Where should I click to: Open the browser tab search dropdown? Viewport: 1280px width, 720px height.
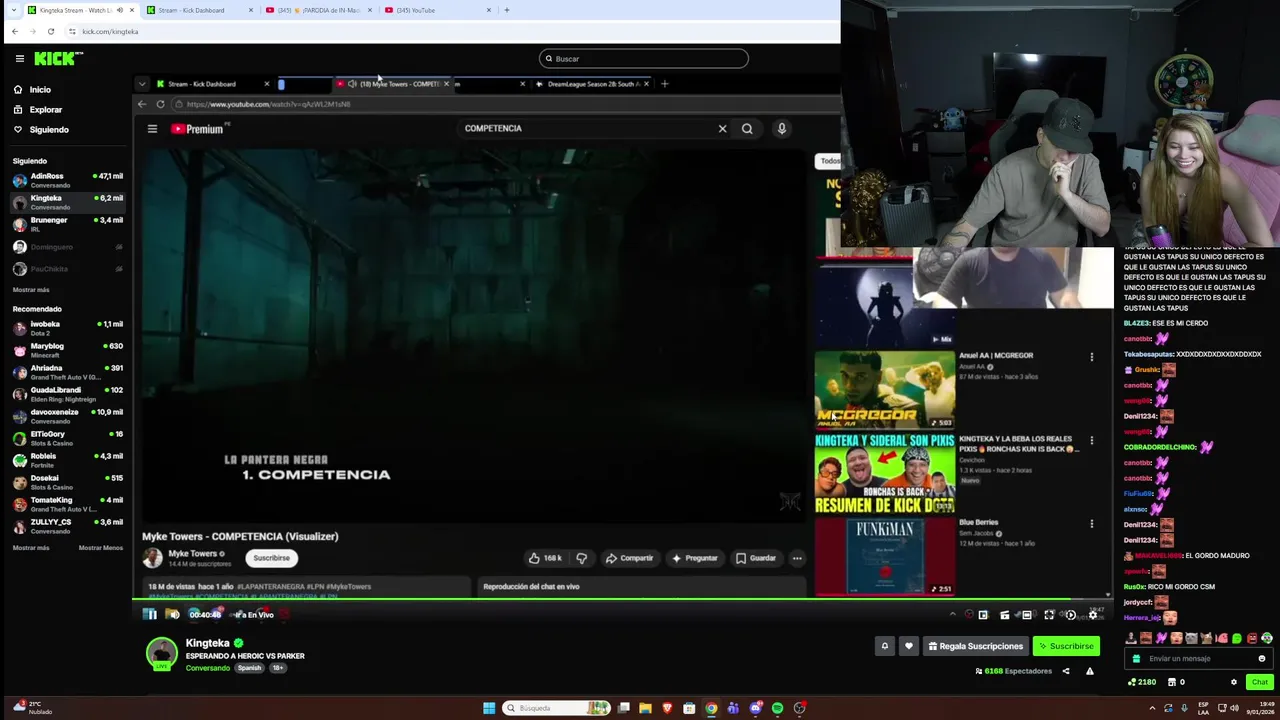click(13, 10)
